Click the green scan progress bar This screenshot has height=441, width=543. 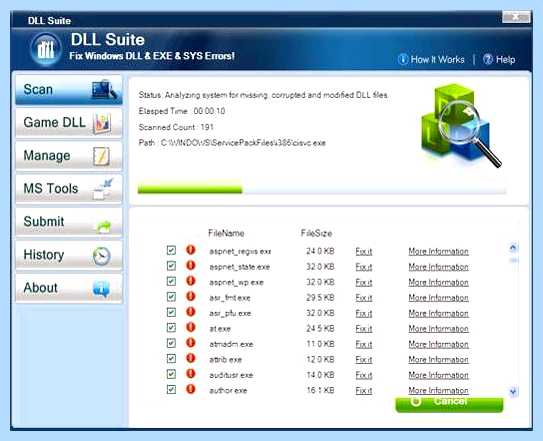190,189
